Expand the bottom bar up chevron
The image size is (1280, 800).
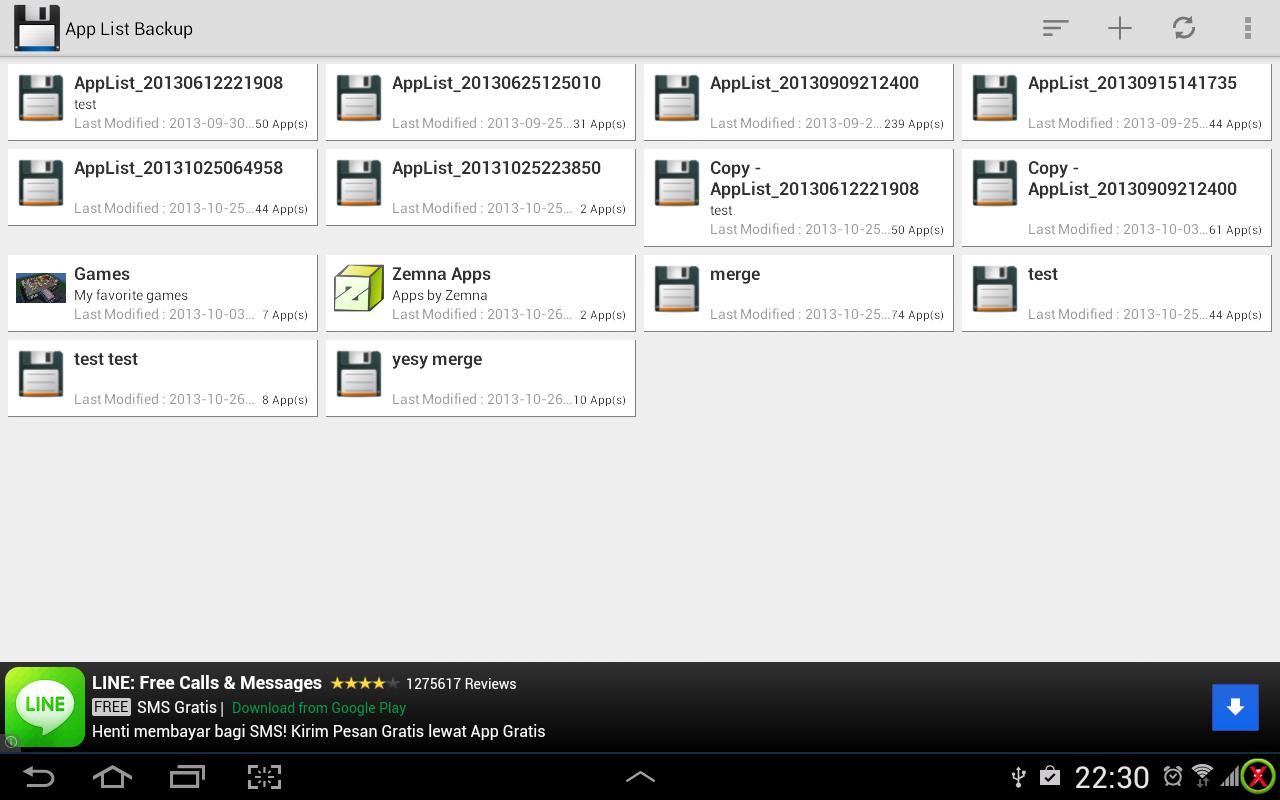click(640, 777)
